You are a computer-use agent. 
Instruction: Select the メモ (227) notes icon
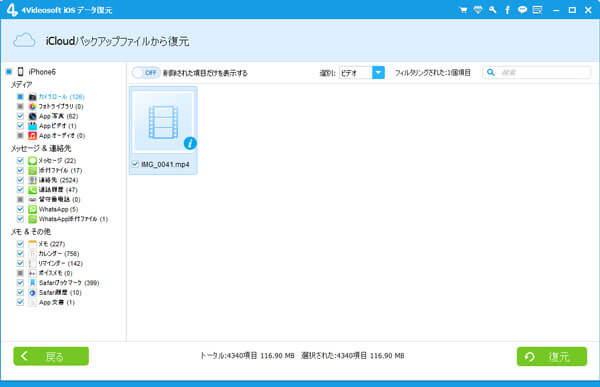point(33,244)
